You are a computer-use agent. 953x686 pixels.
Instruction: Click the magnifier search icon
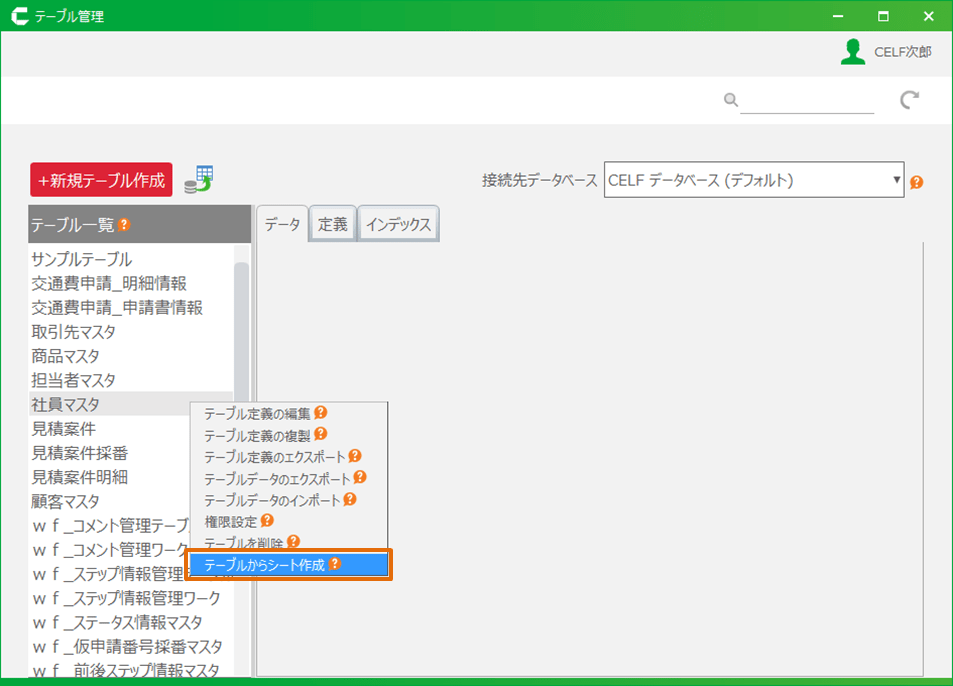(731, 100)
